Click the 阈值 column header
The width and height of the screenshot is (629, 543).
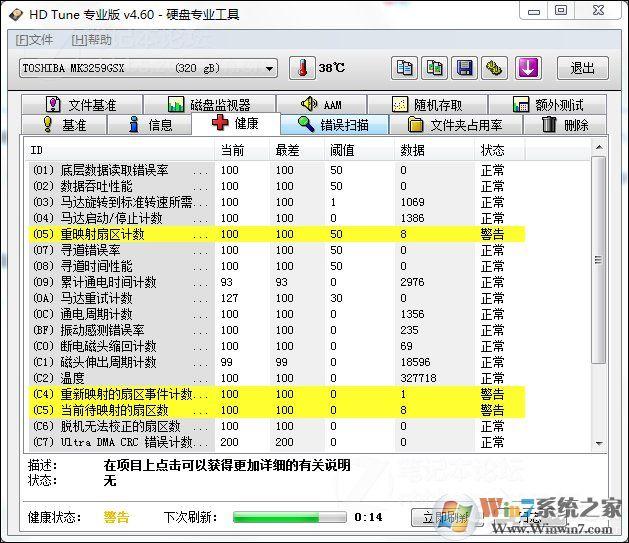pos(359,150)
